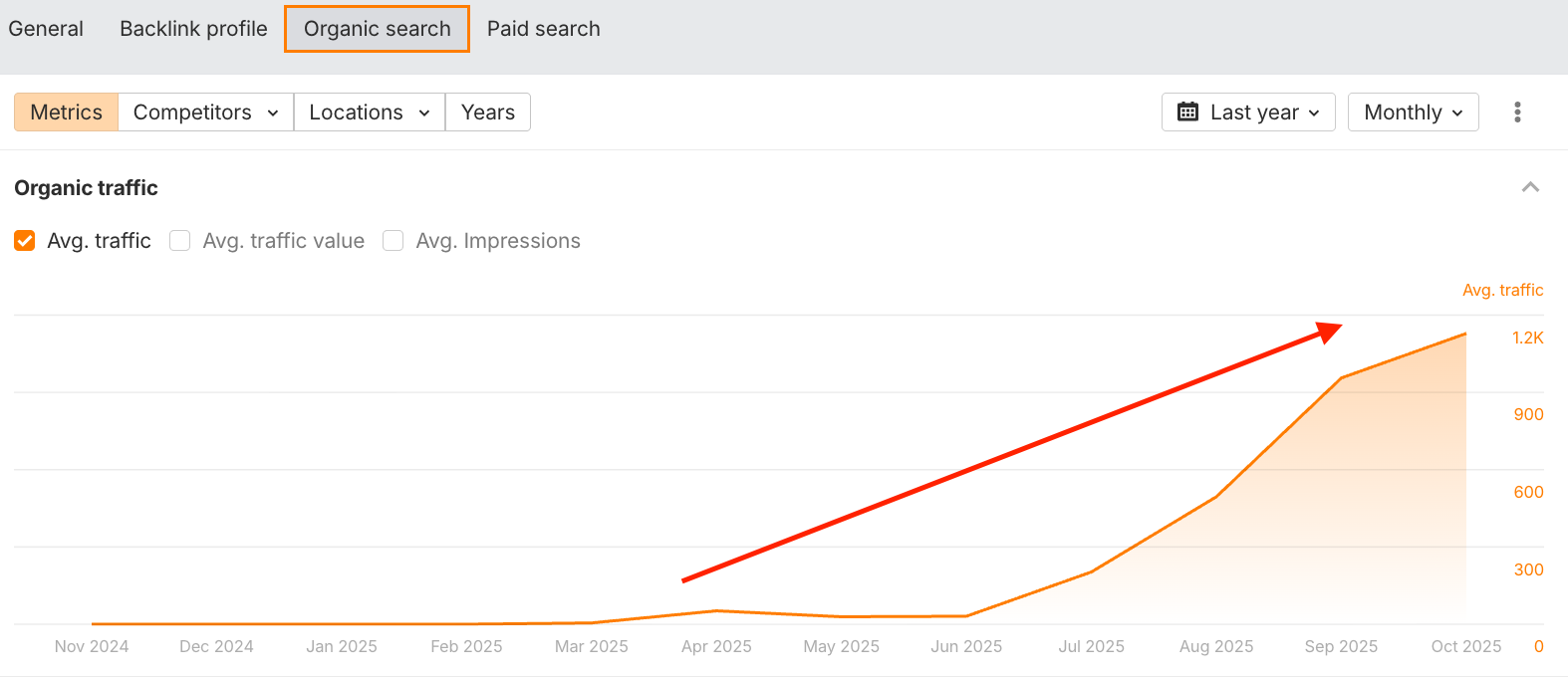
Task: Switch to the General tab
Action: [46, 29]
